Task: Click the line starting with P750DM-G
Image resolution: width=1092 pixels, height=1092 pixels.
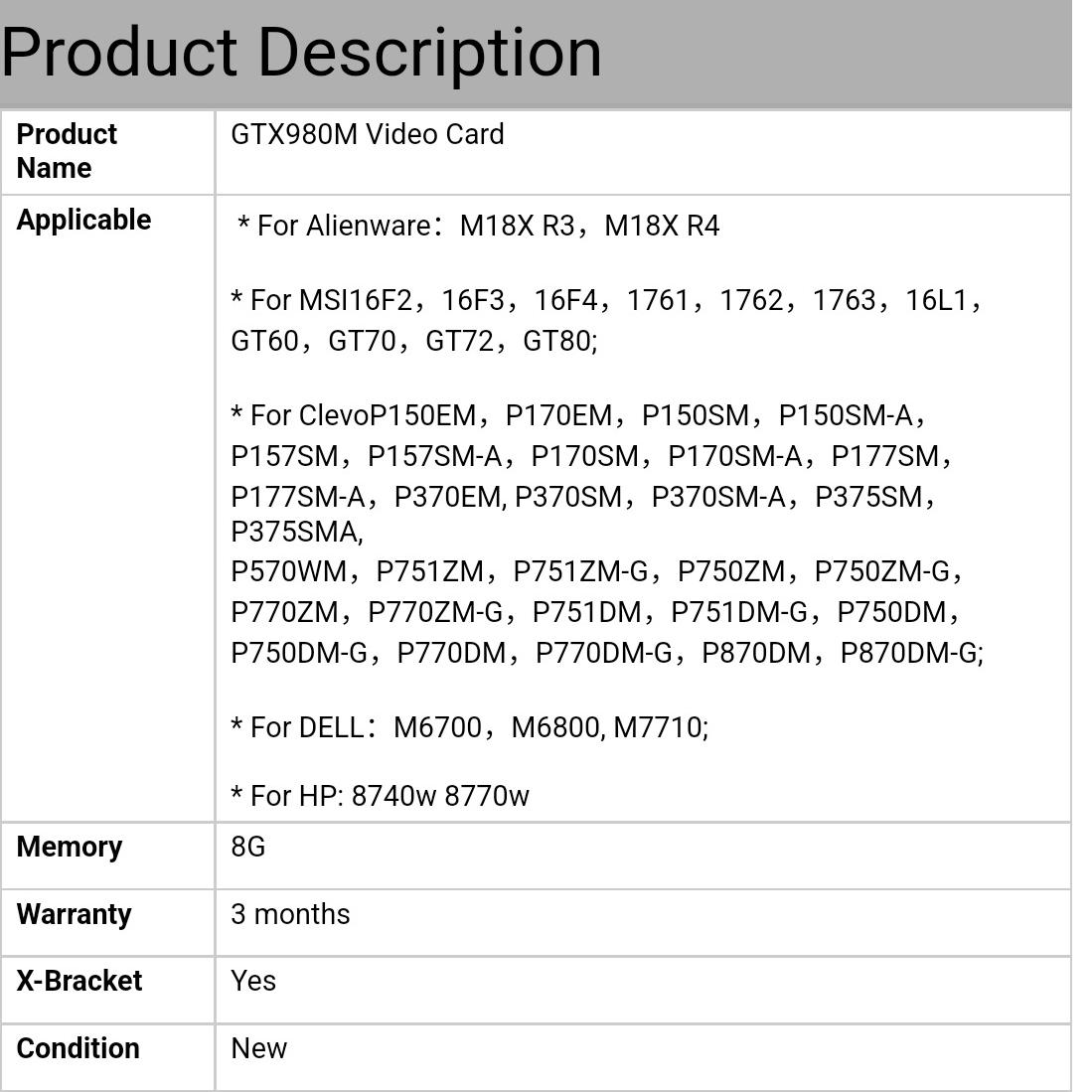Action: [x=606, y=653]
